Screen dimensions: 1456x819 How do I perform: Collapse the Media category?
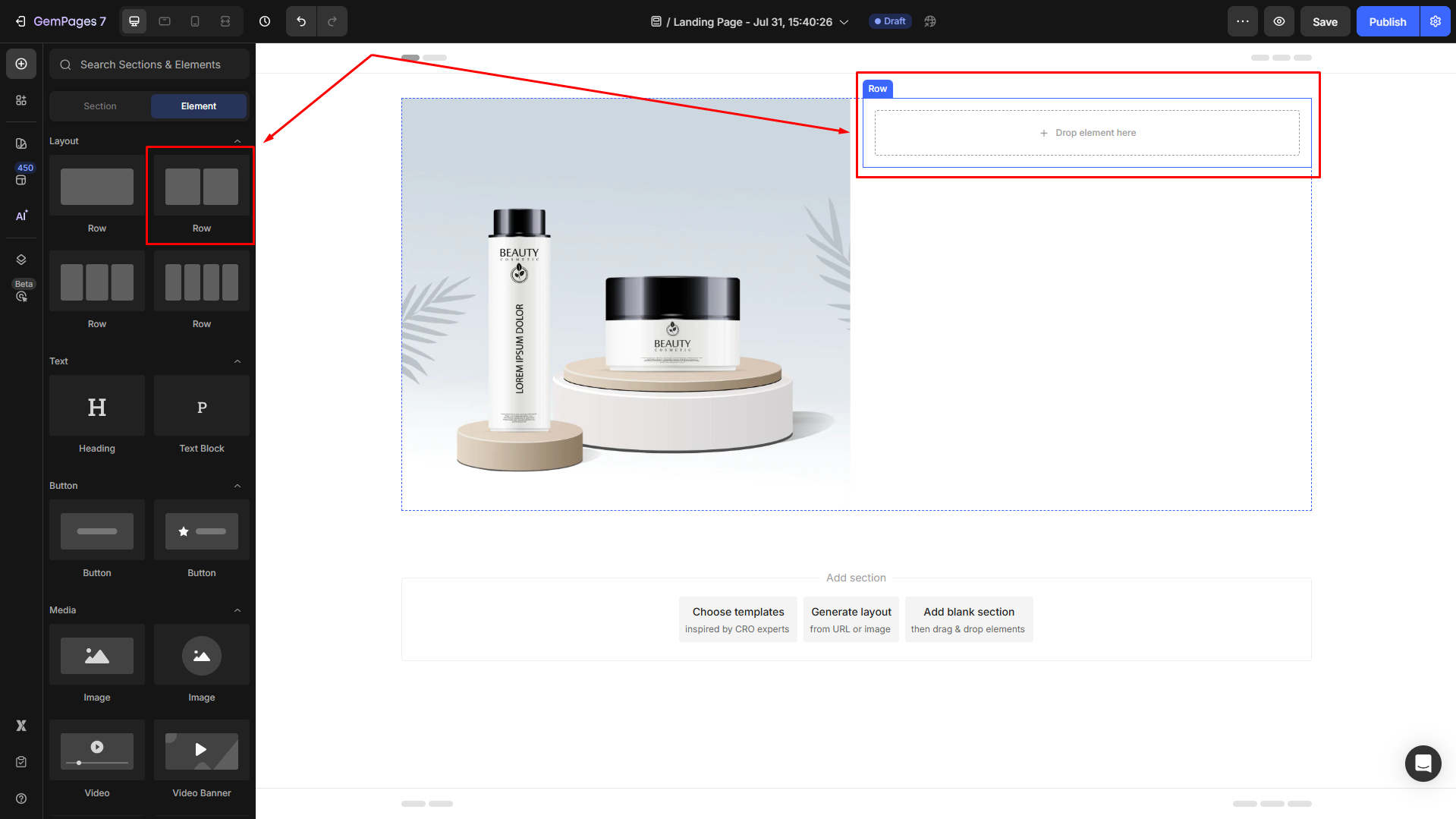(237, 610)
